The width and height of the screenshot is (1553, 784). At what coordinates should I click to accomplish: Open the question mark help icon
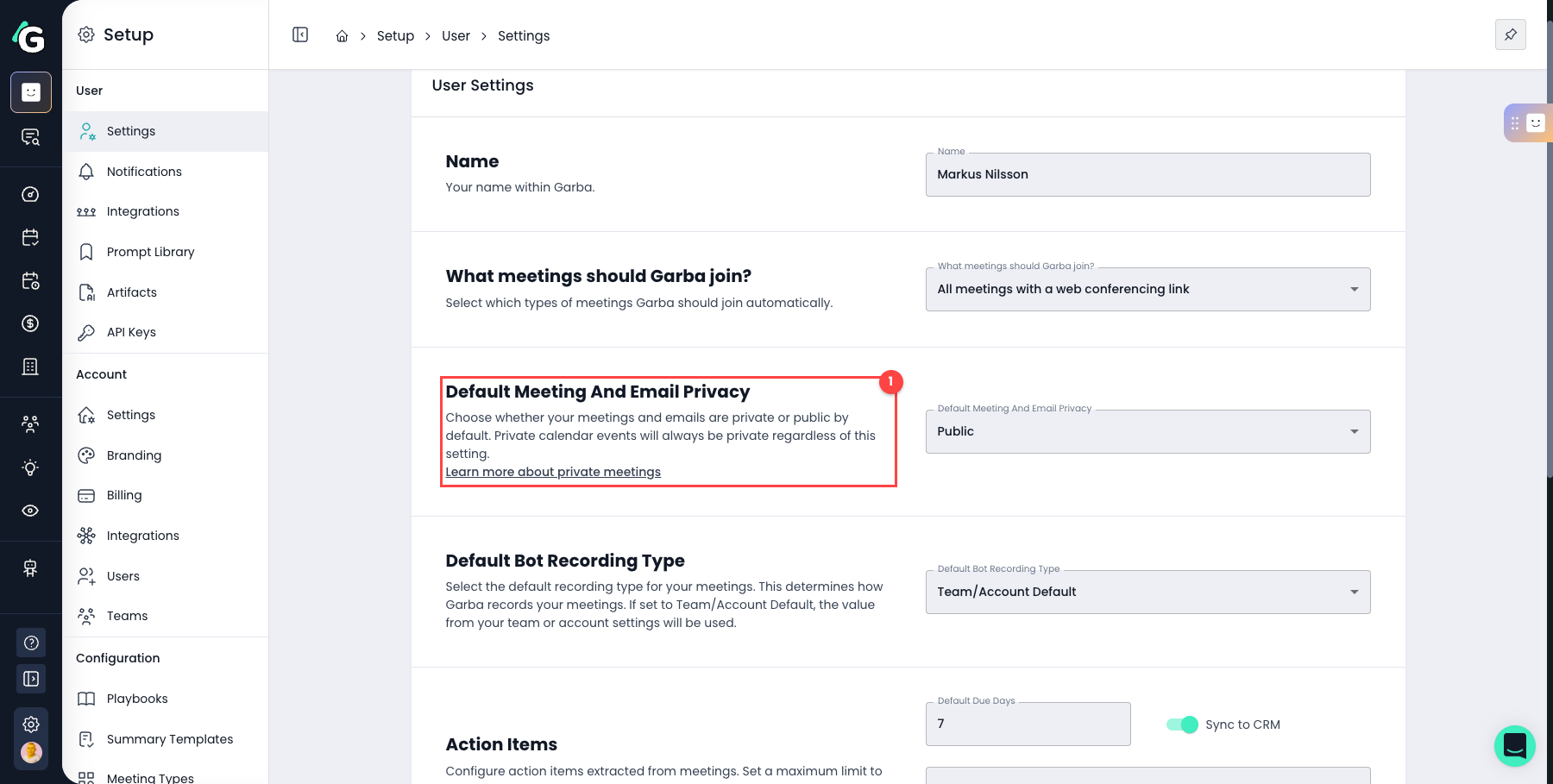(31, 643)
